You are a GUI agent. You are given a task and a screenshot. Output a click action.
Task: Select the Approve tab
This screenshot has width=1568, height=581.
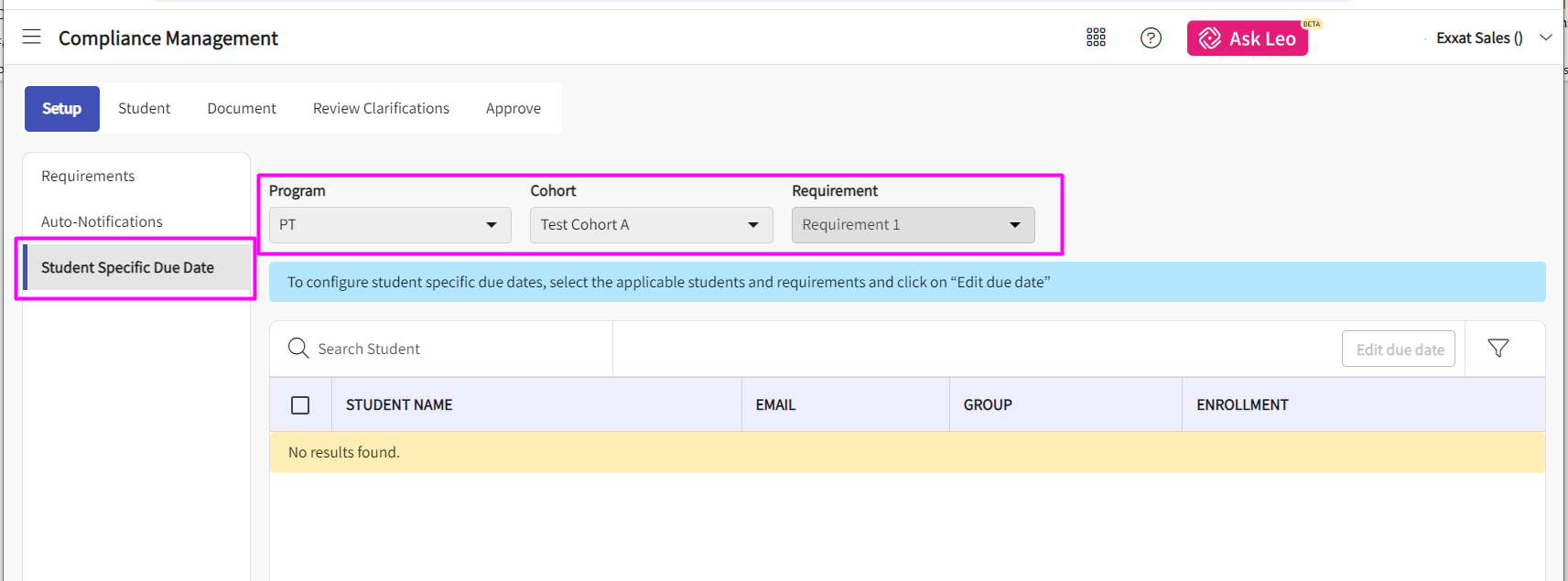point(513,109)
